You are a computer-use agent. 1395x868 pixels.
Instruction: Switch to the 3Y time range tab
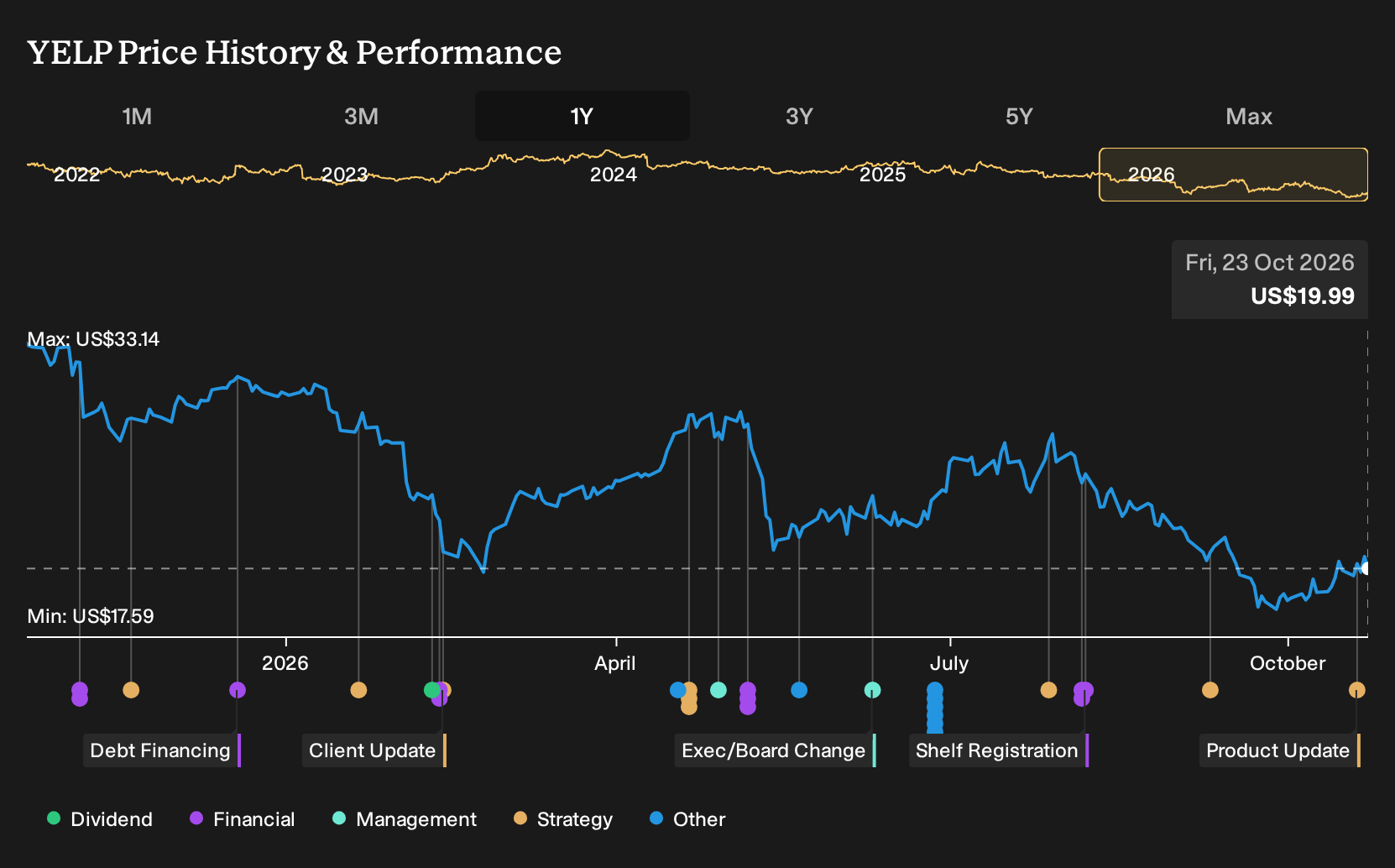[x=799, y=117]
